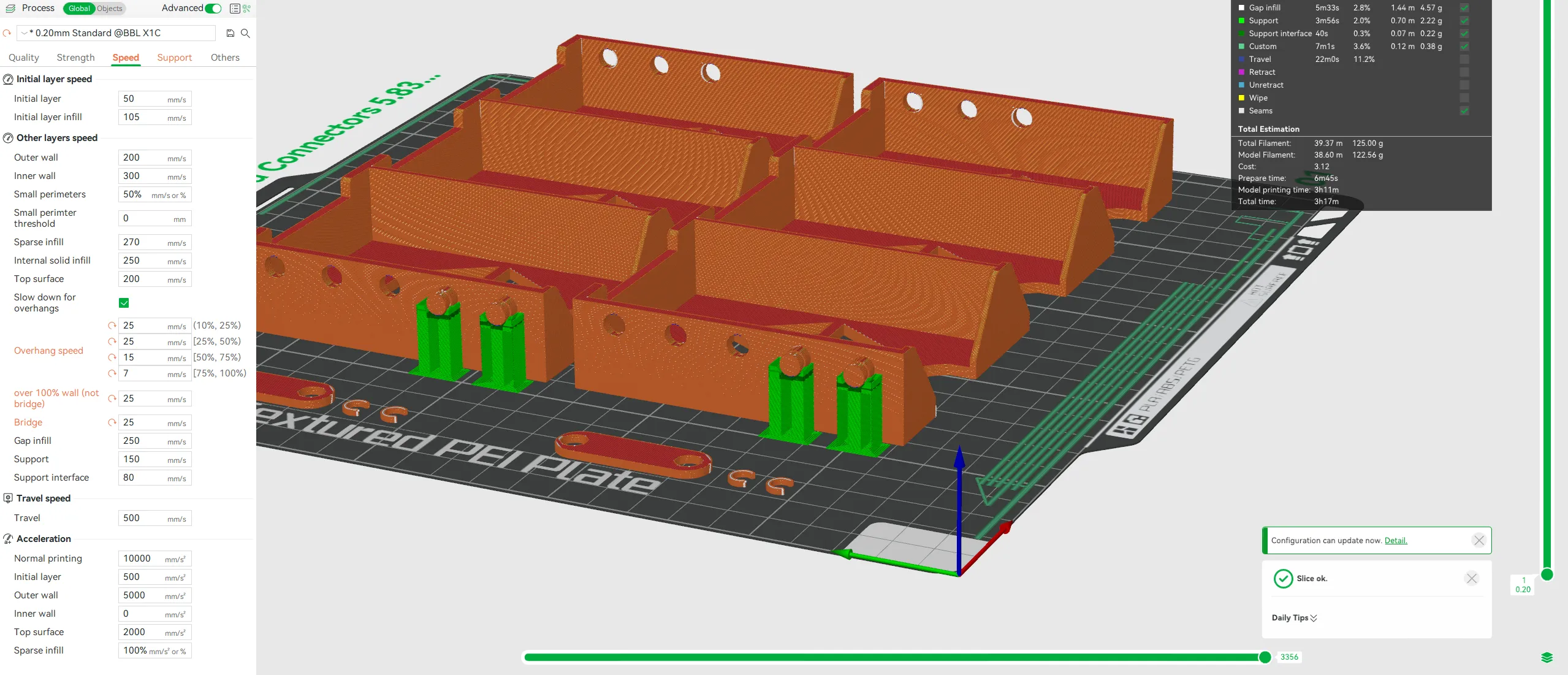This screenshot has height=675, width=1568.
Task: Hide the Support feature type in the preview
Action: pyautogui.click(x=1464, y=21)
